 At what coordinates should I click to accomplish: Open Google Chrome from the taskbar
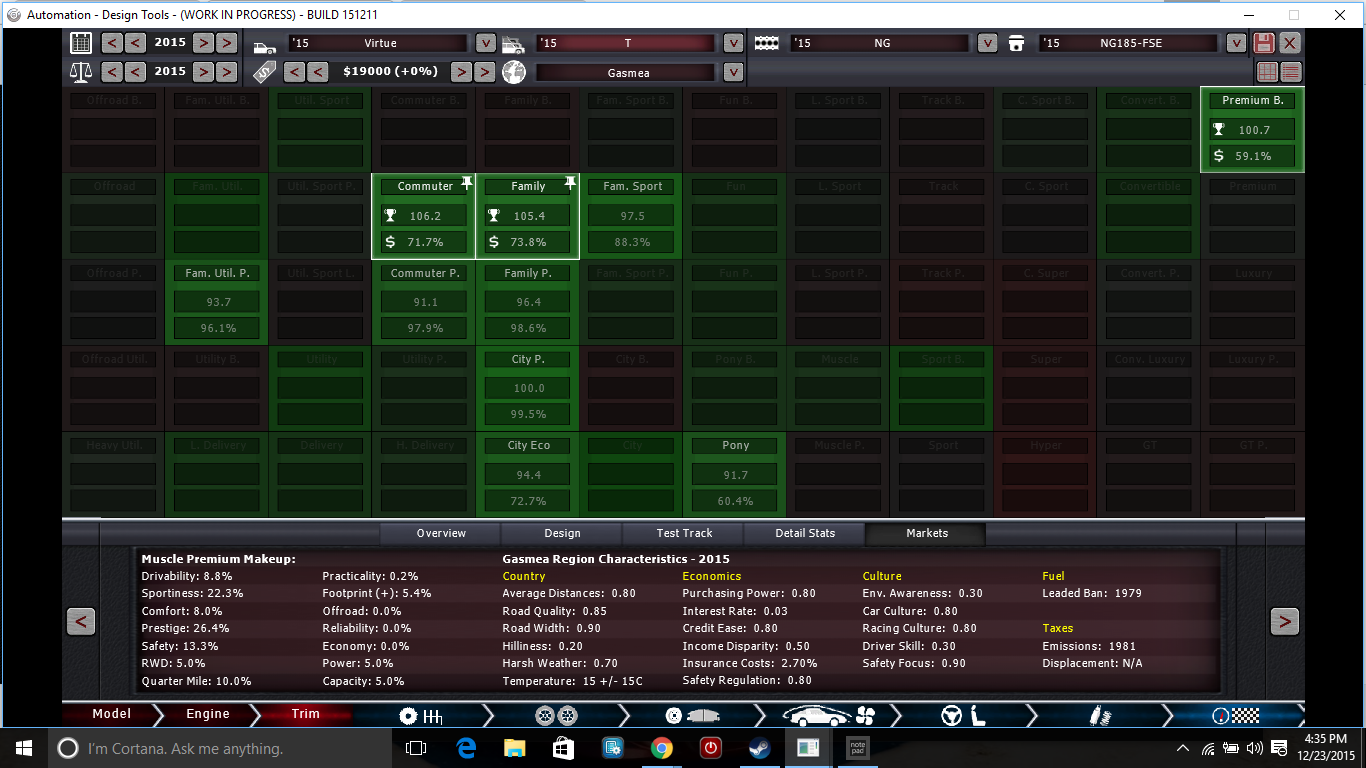(x=661, y=748)
